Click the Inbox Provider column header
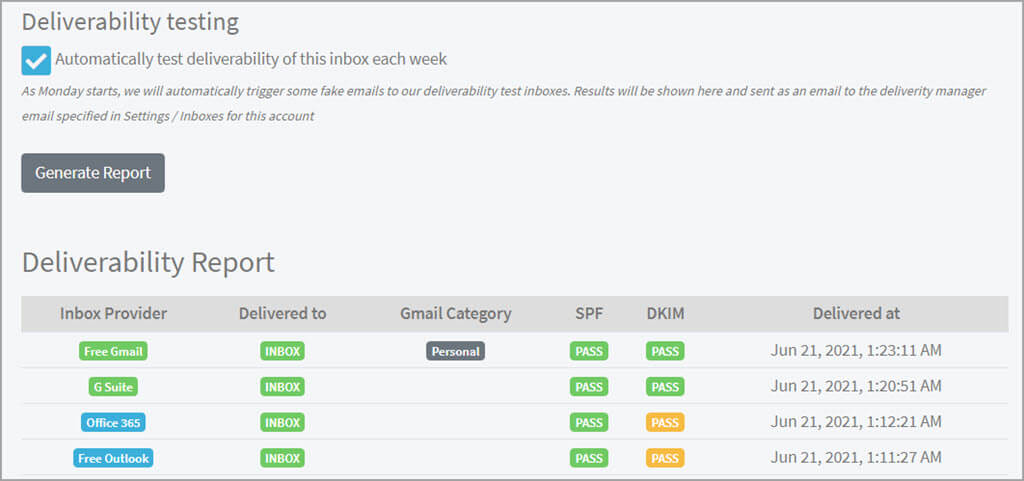The width and height of the screenshot is (1024, 481). 113,313
